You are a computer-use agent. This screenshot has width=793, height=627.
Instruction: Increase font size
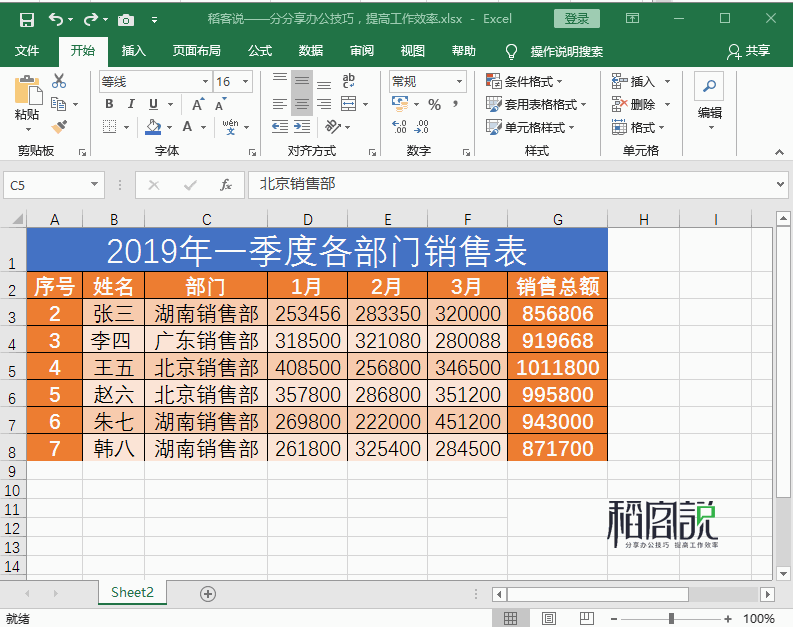click(198, 104)
